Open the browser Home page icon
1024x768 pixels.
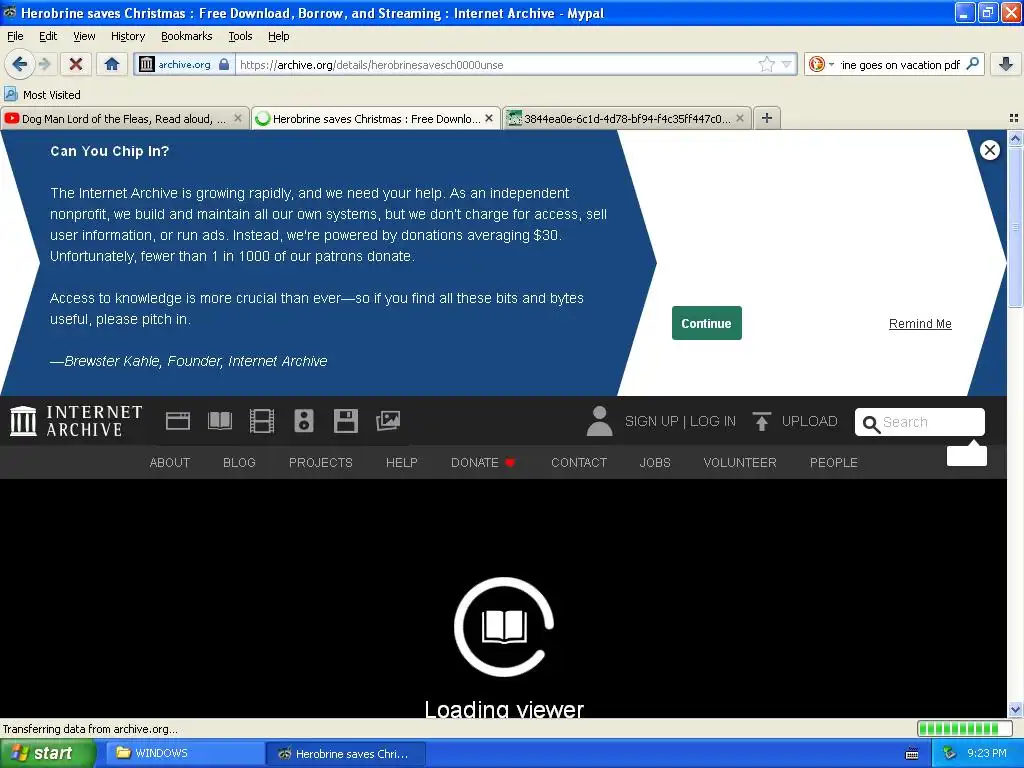(112, 64)
